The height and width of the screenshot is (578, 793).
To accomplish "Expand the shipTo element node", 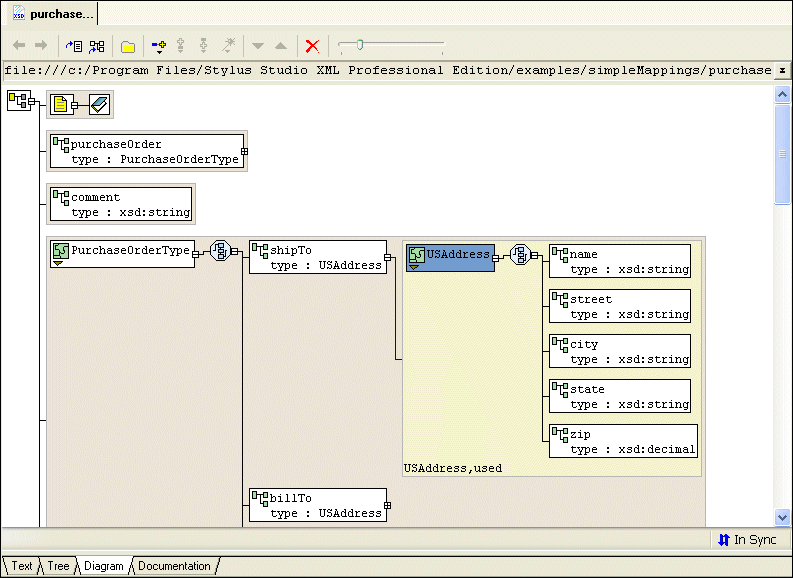I will click(x=388, y=257).
